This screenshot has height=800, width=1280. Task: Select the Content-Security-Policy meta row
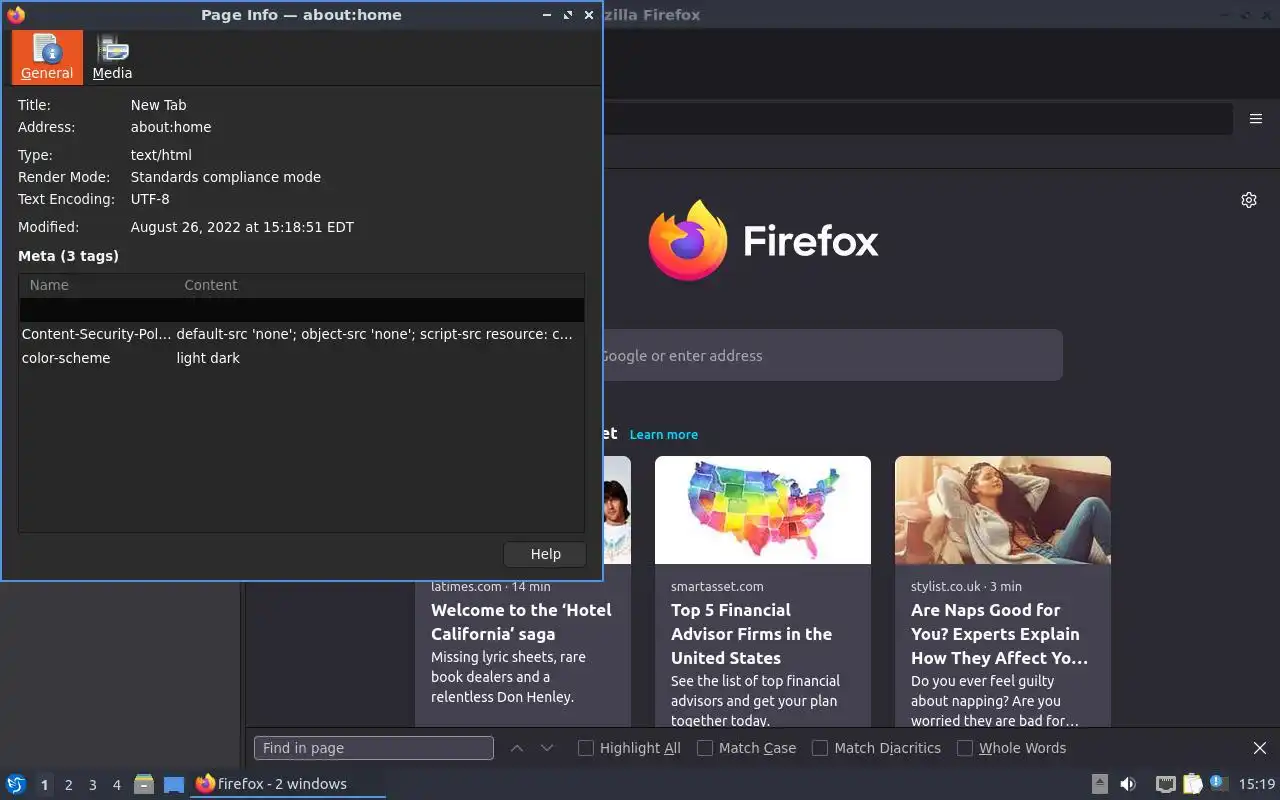pyautogui.click(x=301, y=334)
